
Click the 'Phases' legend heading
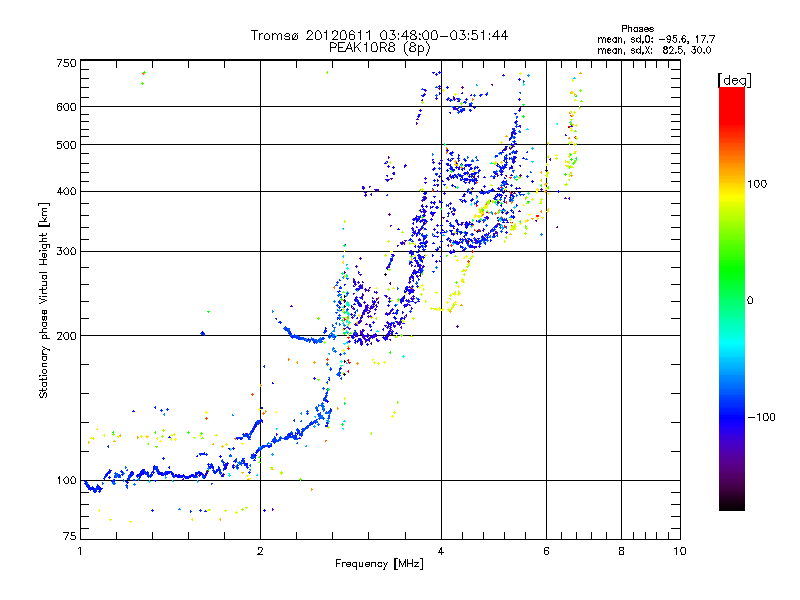point(637,29)
